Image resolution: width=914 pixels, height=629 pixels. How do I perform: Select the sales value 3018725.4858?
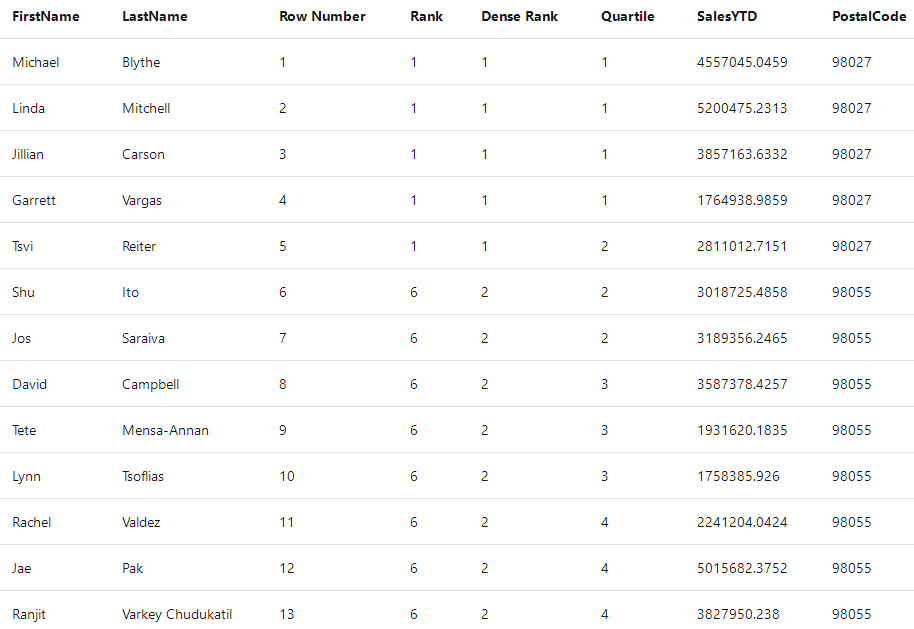click(x=742, y=293)
